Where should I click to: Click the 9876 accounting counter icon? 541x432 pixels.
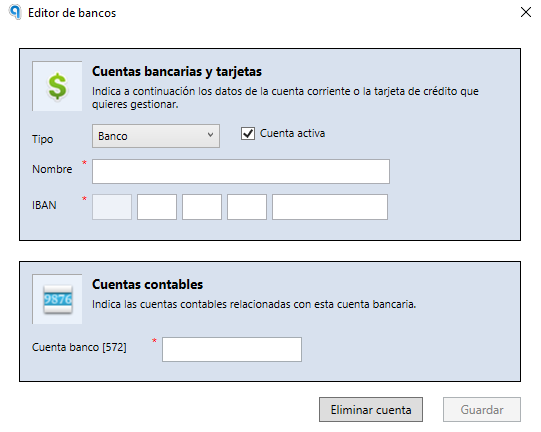click(x=58, y=299)
